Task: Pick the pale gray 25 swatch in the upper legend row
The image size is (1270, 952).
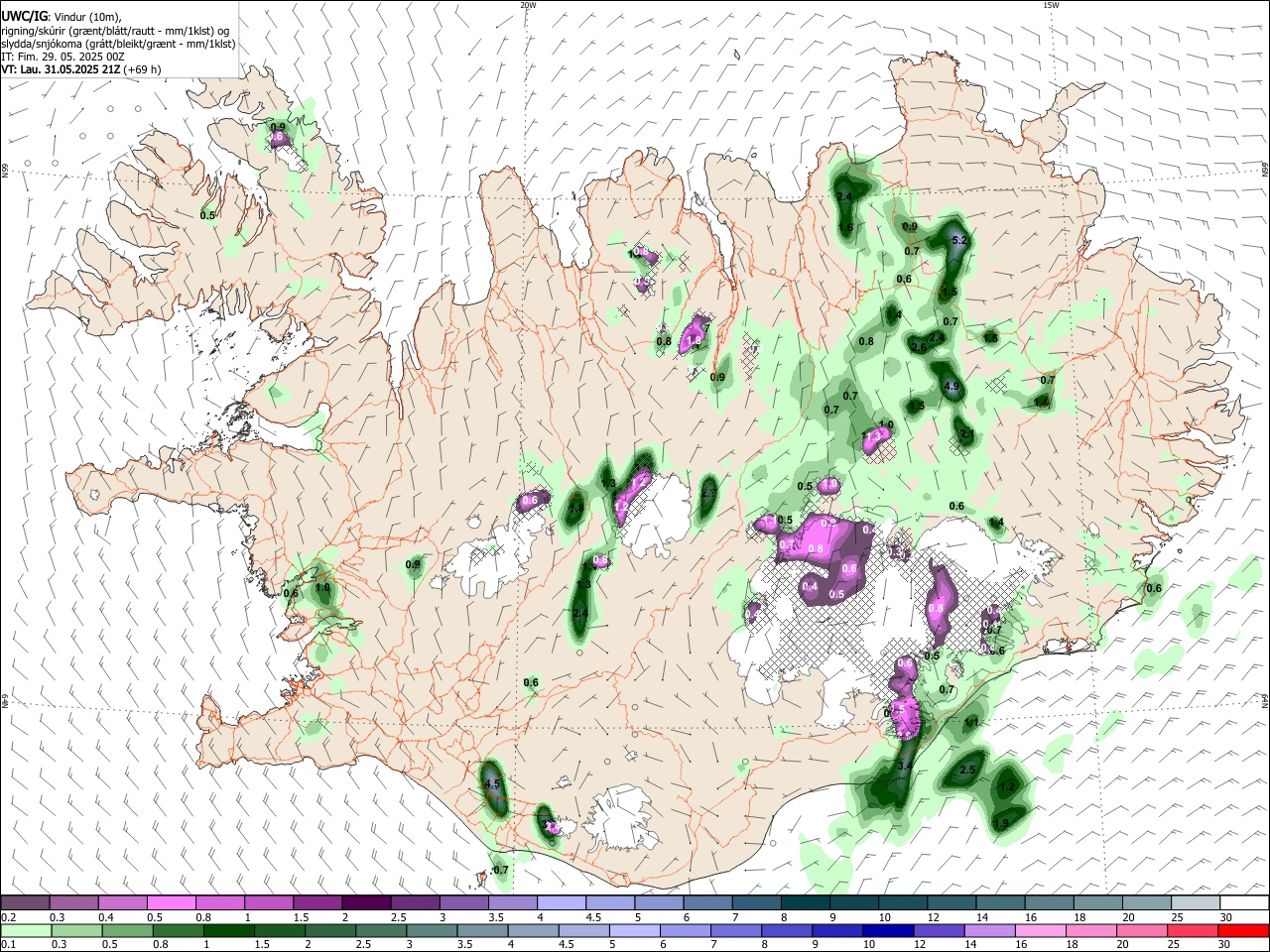Action: [x=1196, y=903]
